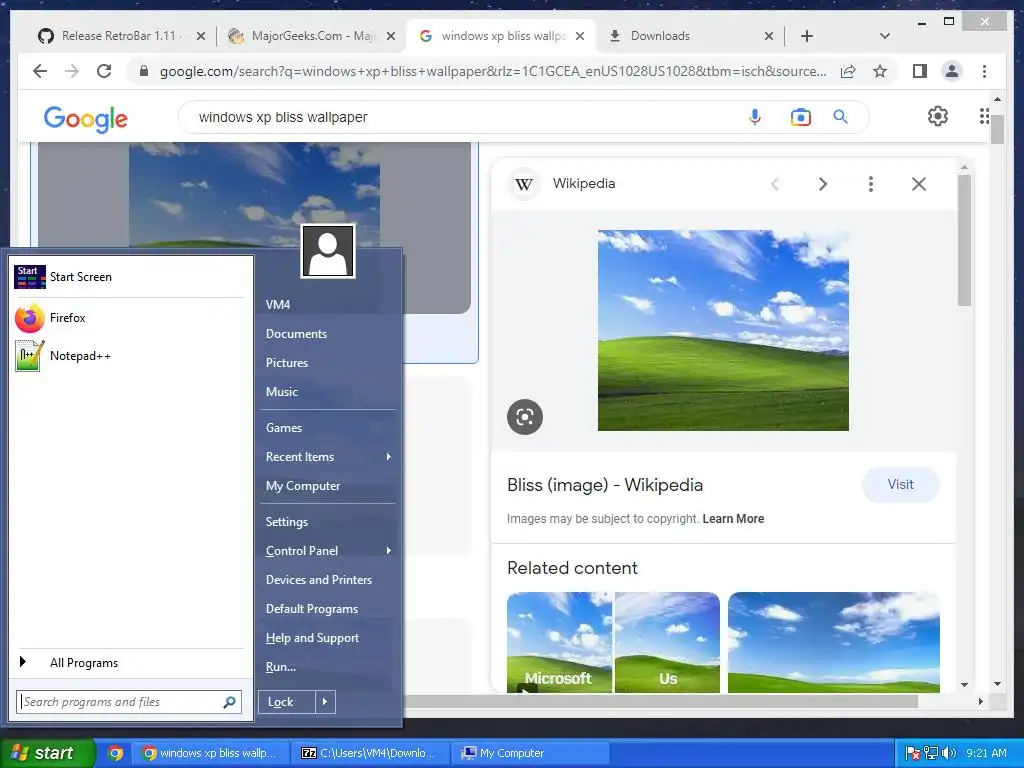Viewport: 1024px width, 768px height.
Task: Click the Google Lens icon on image
Action: [525, 417]
